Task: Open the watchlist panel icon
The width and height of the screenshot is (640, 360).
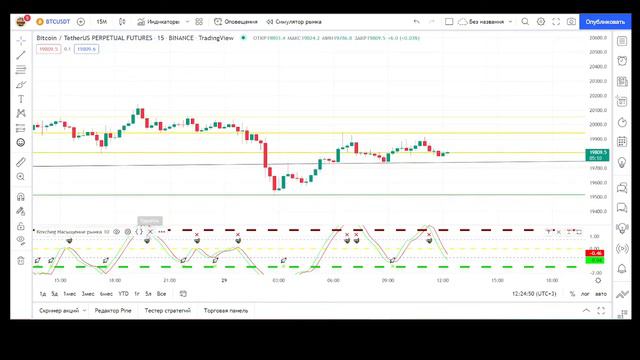Action: (x=622, y=41)
